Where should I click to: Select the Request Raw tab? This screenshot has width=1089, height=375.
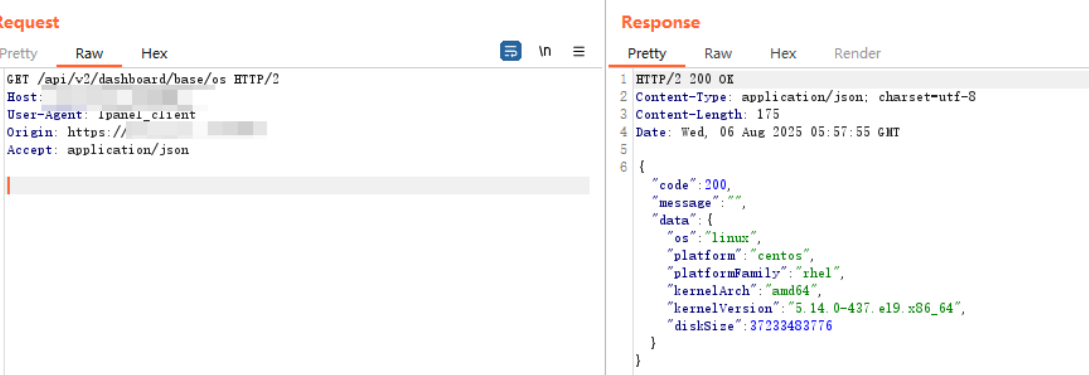[x=89, y=53]
